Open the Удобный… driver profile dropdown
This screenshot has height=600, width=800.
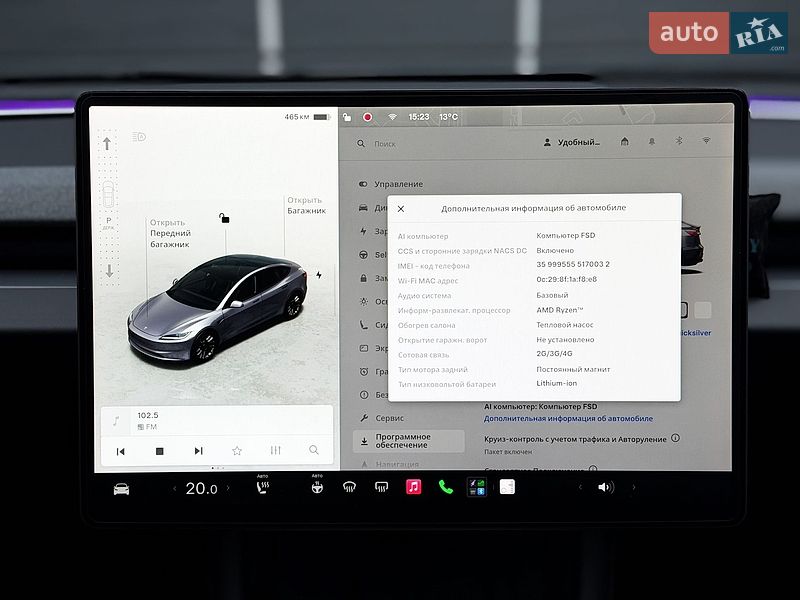pos(571,142)
